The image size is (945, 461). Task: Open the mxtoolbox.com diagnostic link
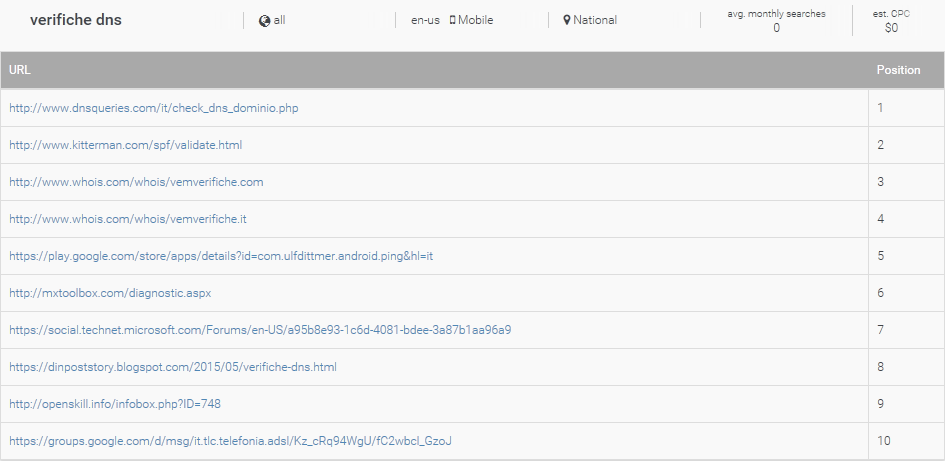click(x=110, y=293)
